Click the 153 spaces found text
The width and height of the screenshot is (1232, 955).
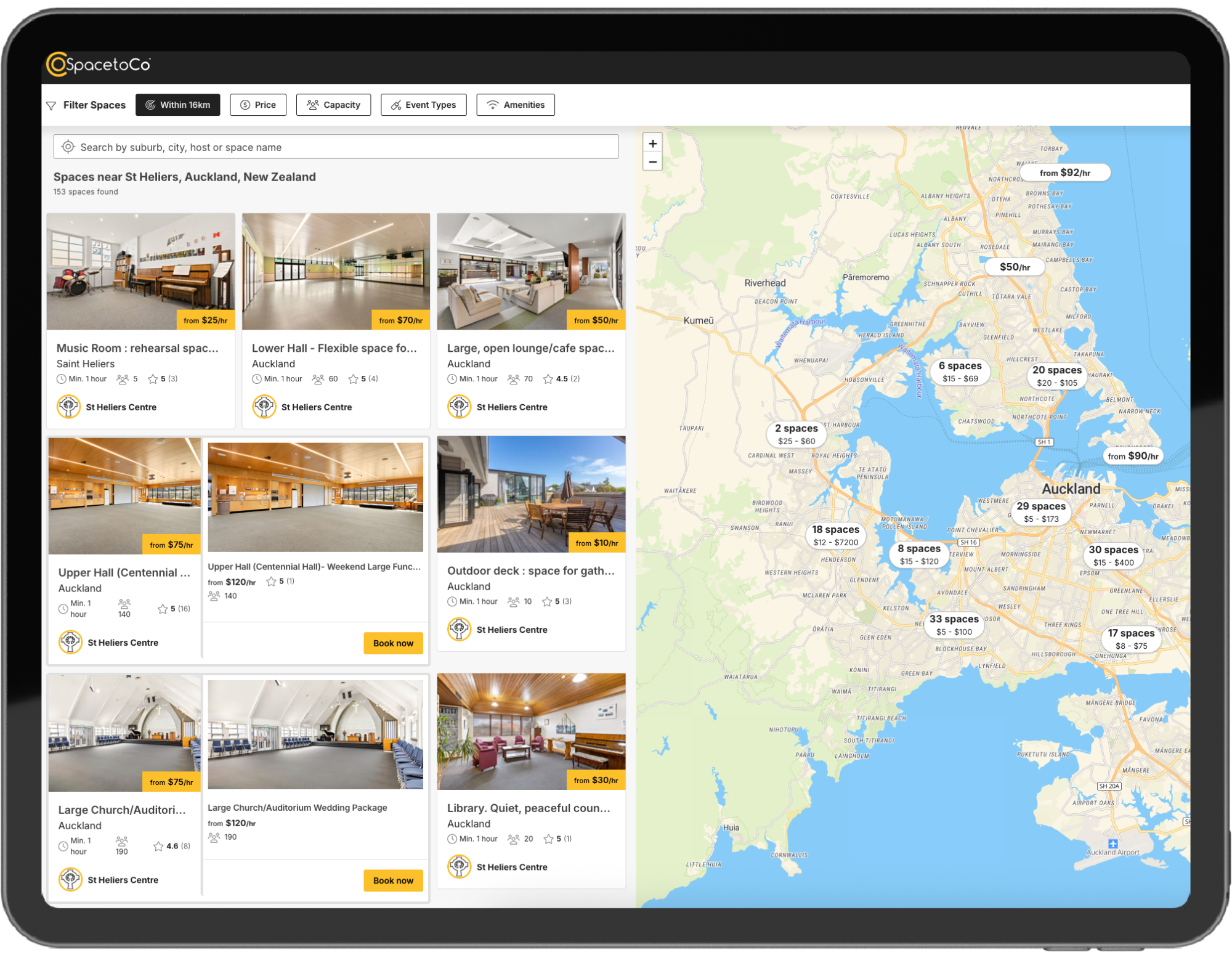click(86, 192)
